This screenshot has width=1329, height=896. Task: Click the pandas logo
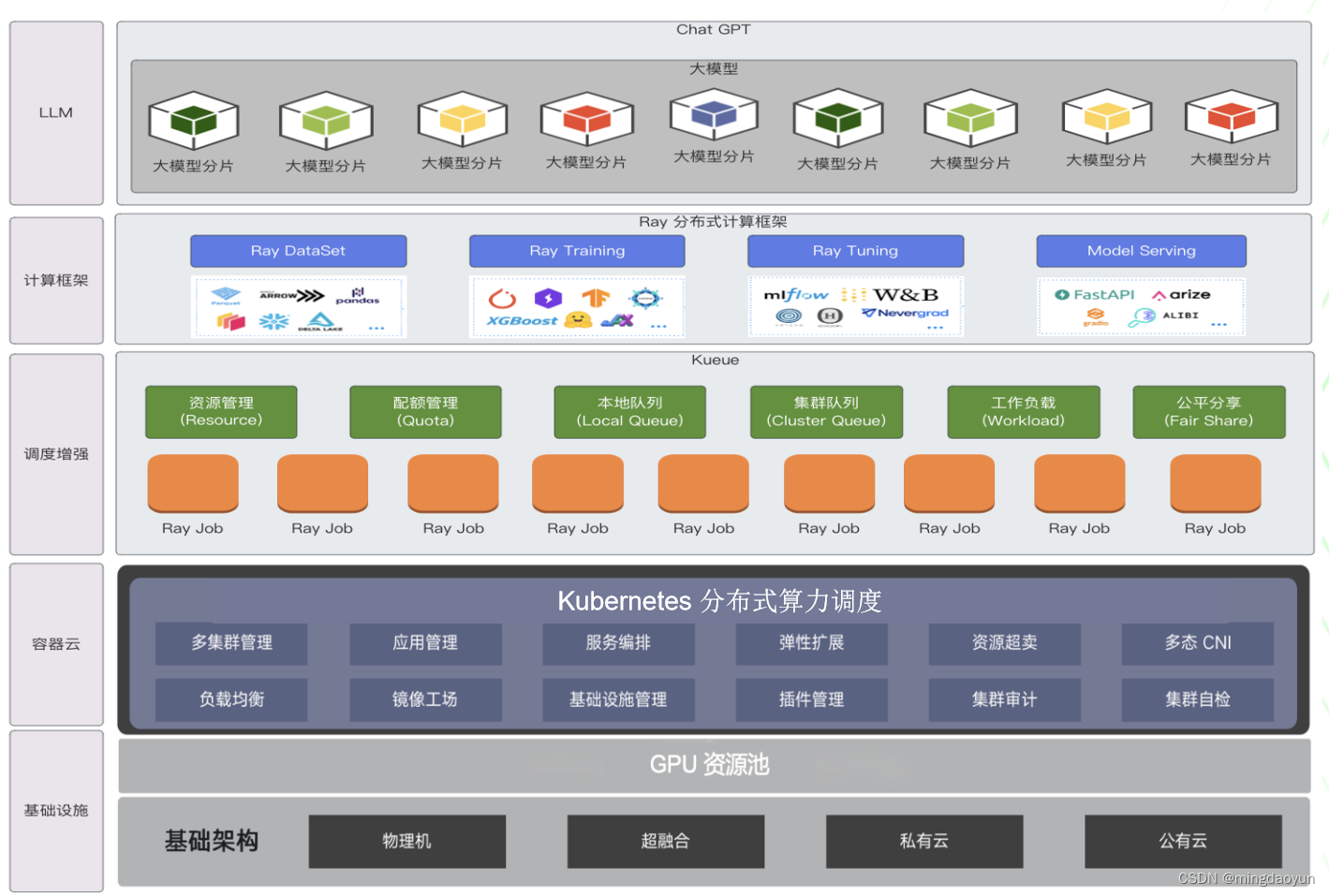pos(358,296)
